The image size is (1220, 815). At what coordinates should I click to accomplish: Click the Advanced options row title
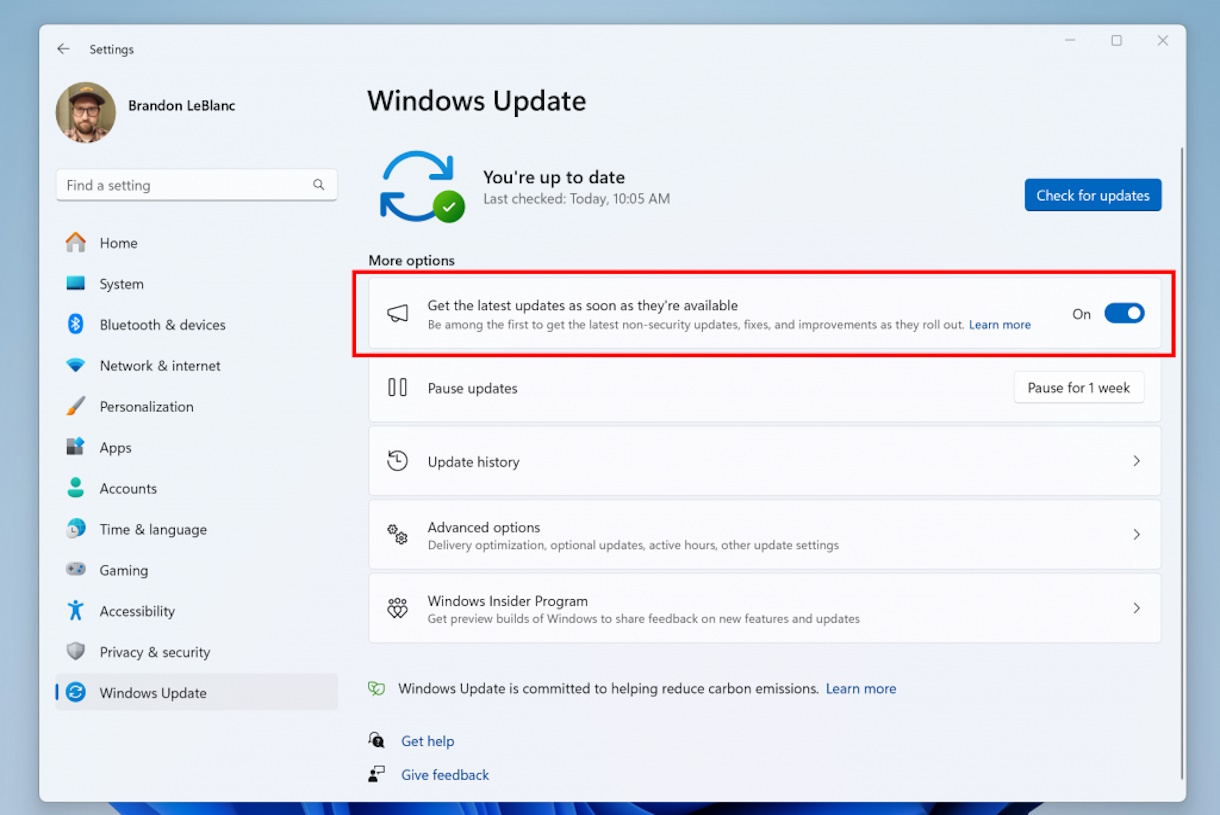pyautogui.click(x=484, y=527)
